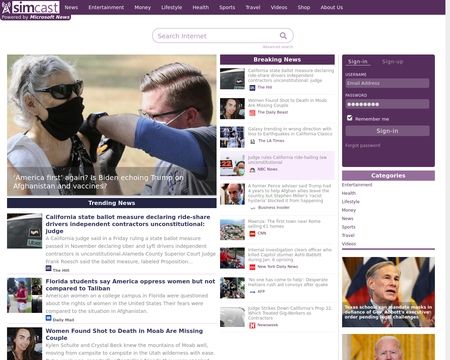Click the Business Insider source icon
This screenshot has width=450, height=360.
[252, 208]
